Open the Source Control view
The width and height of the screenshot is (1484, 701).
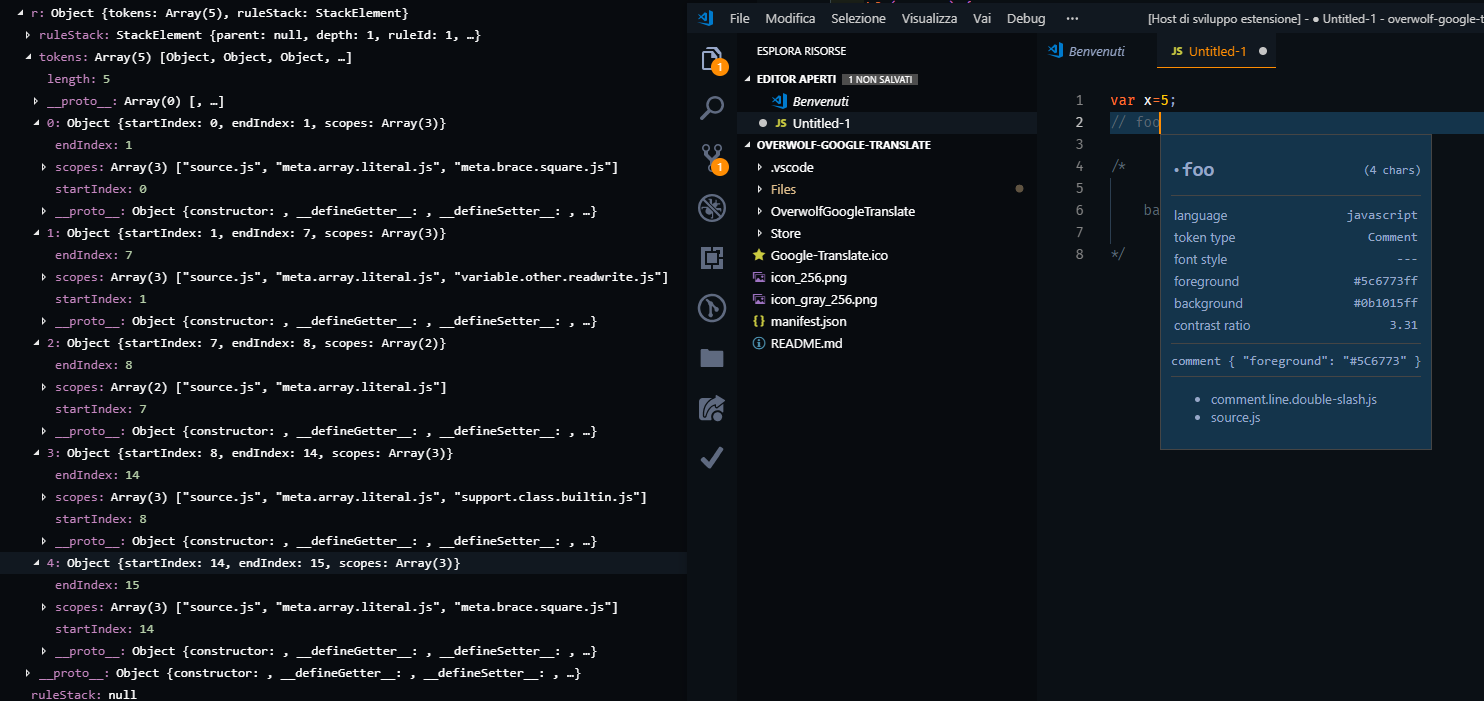pyautogui.click(x=712, y=158)
